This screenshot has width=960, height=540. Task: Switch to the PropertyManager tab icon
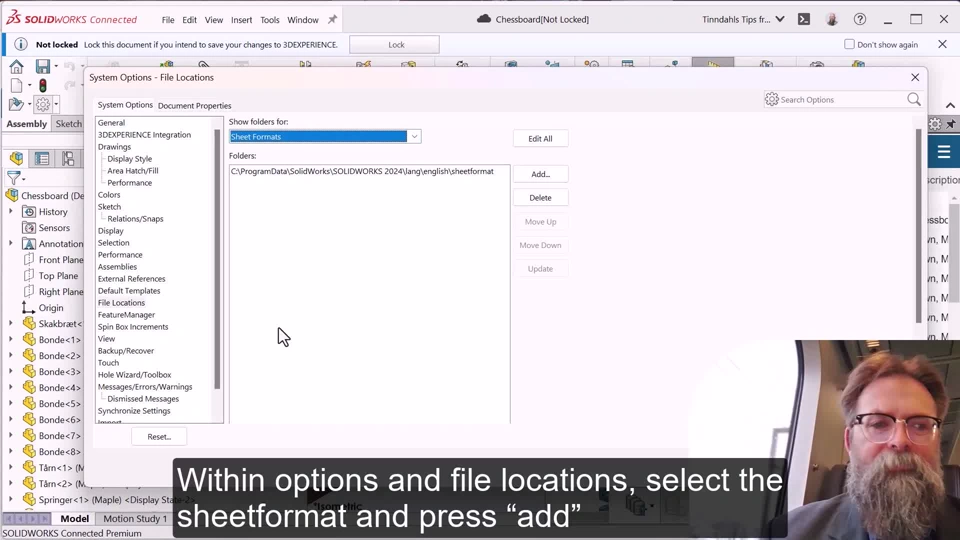pos(42,159)
